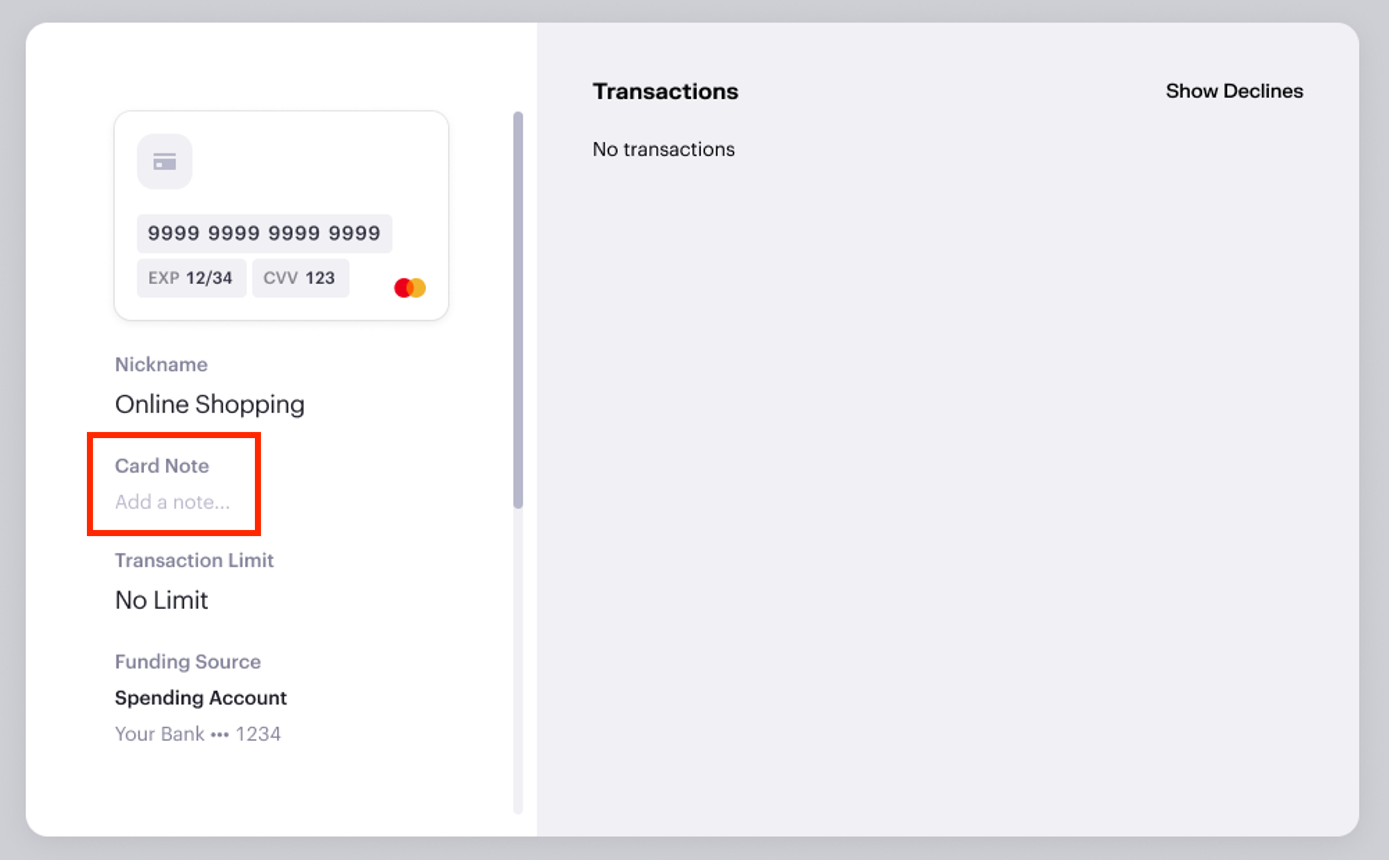Click the Funding Source label

[x=187, y=661]
